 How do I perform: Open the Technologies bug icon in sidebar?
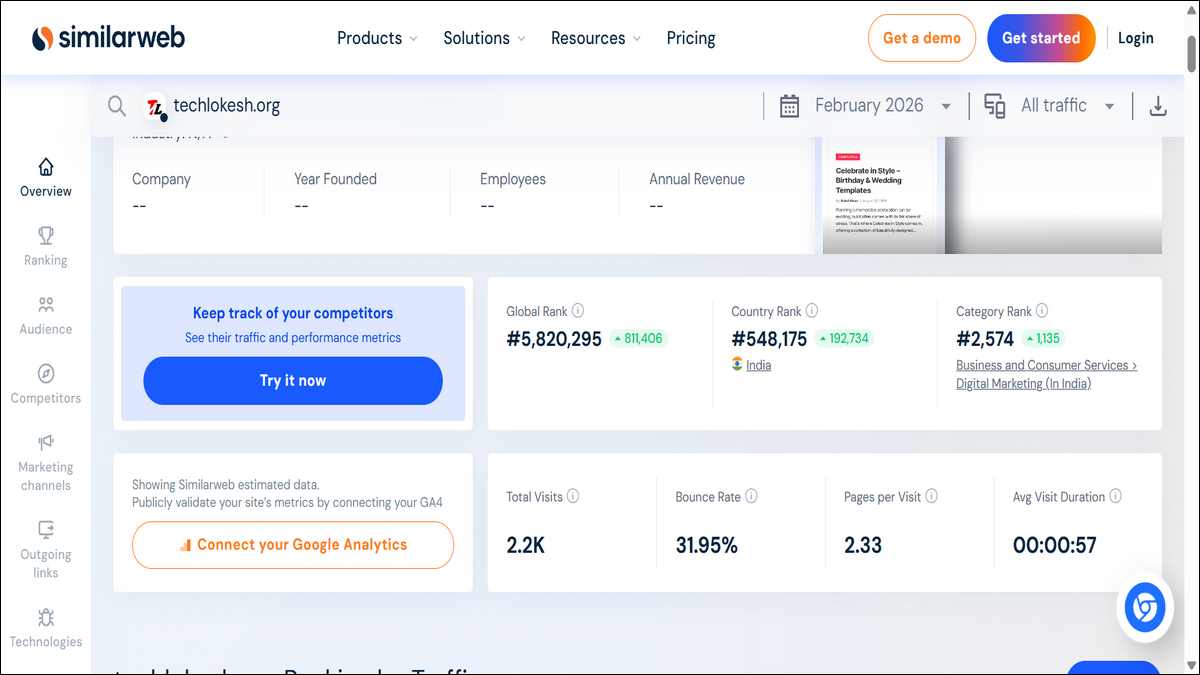click(46, 617)
